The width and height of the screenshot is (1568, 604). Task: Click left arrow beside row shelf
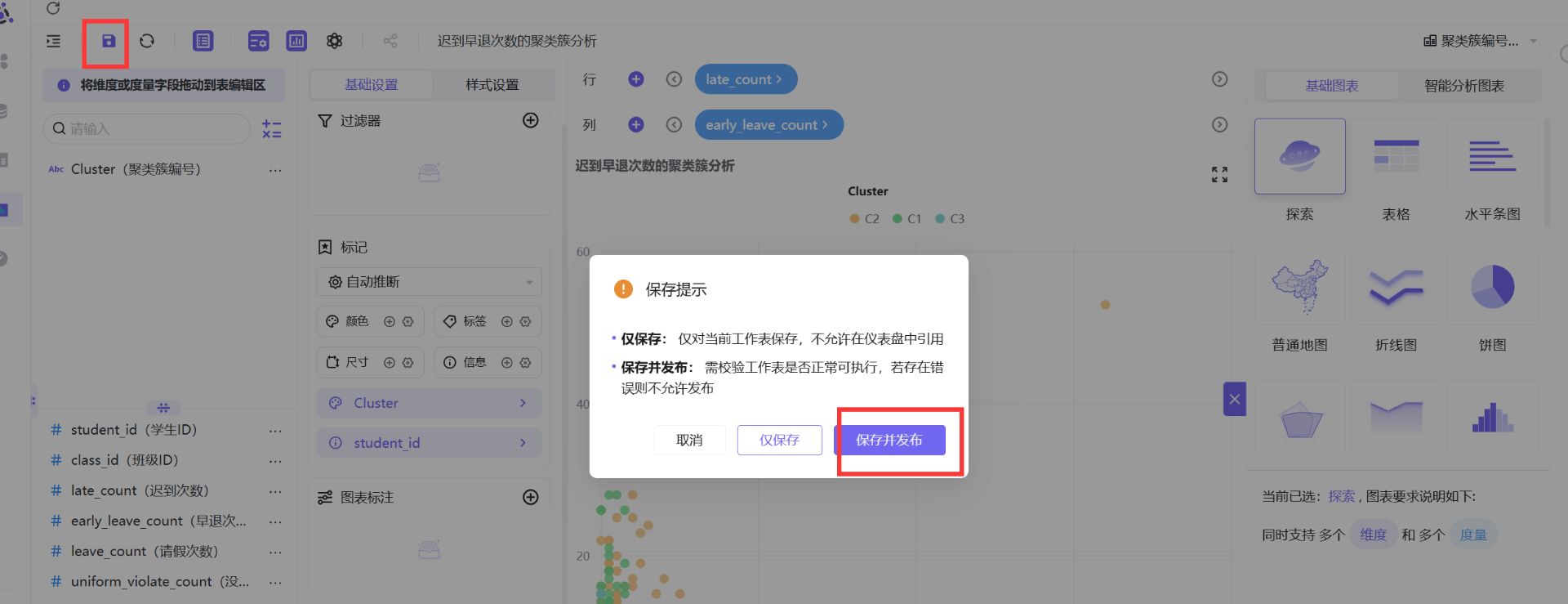[x=674, y=79]
